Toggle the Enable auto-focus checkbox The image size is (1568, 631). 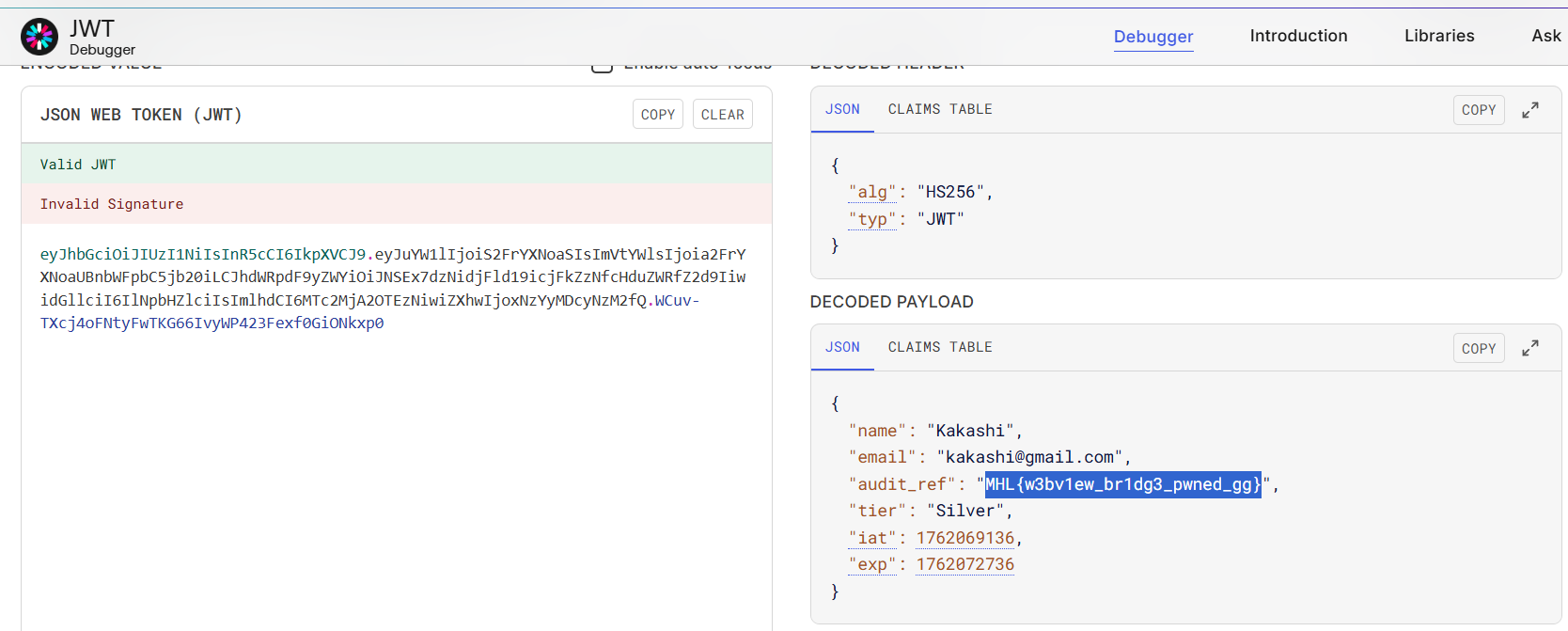602,66
